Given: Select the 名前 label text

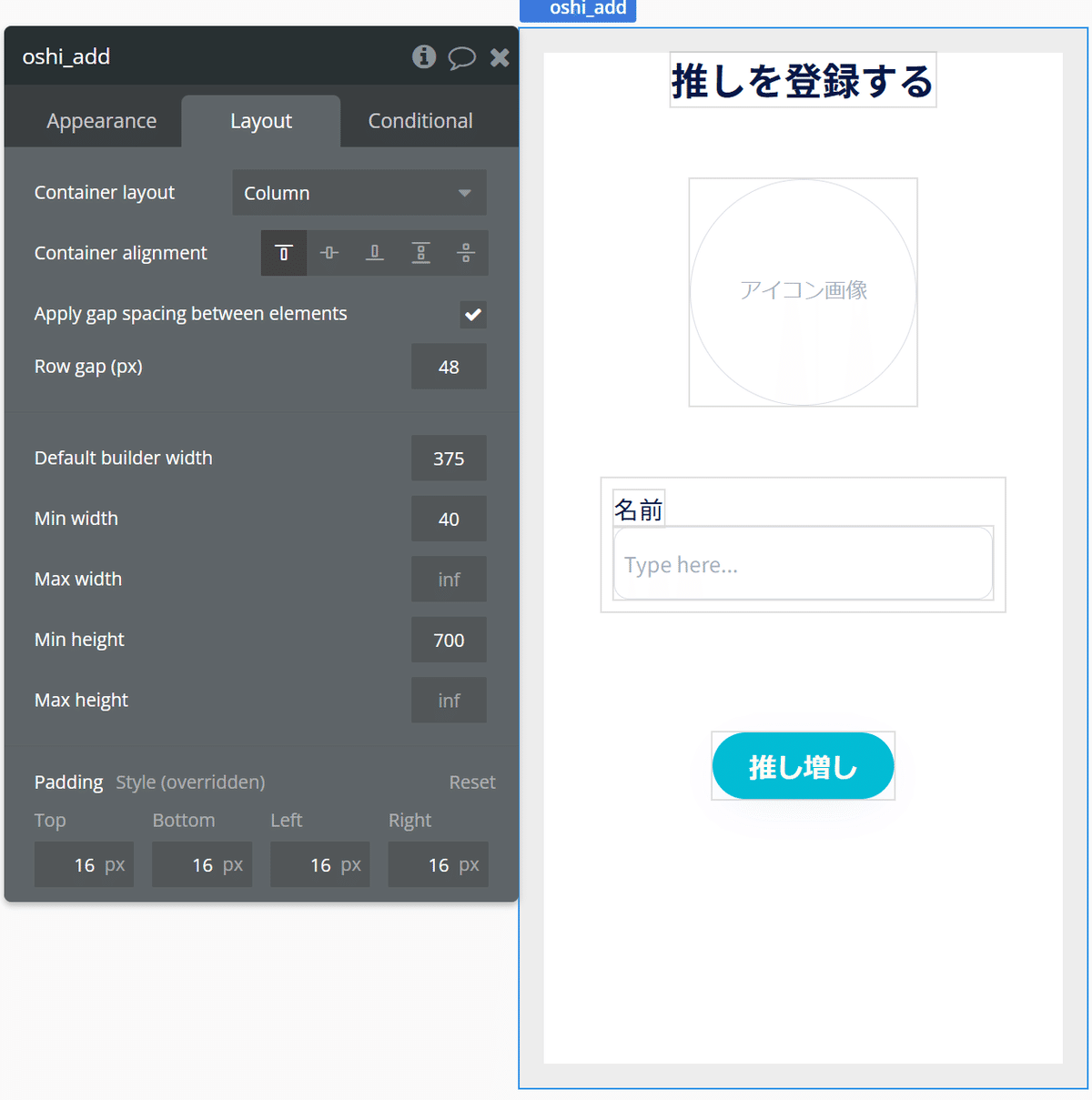Looking at the screenshot, I should [x=639, y=510].
